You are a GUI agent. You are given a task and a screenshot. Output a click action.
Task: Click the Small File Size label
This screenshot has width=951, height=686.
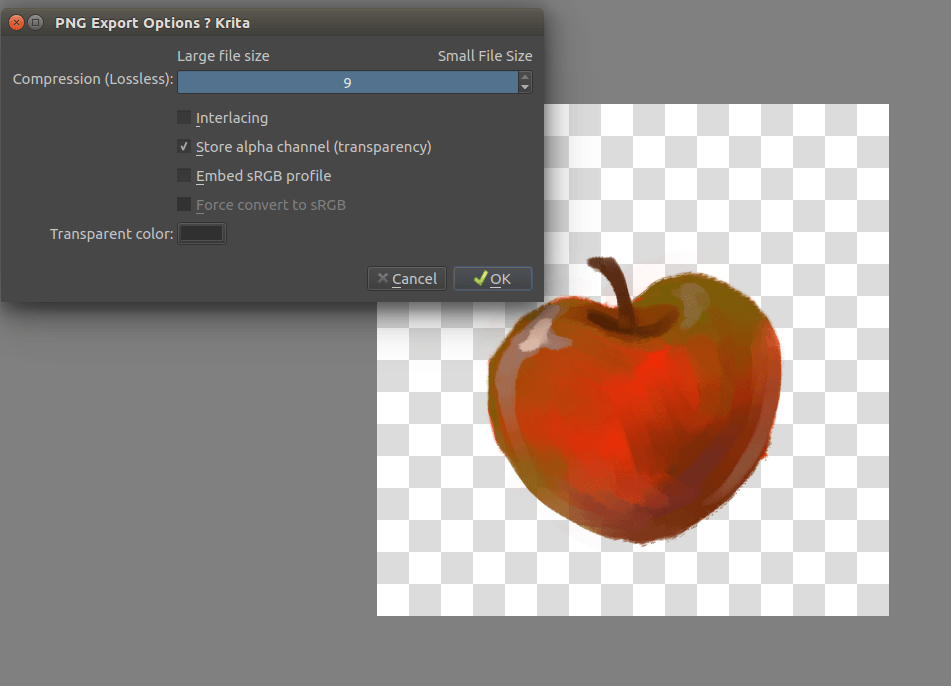click(485, 55)
